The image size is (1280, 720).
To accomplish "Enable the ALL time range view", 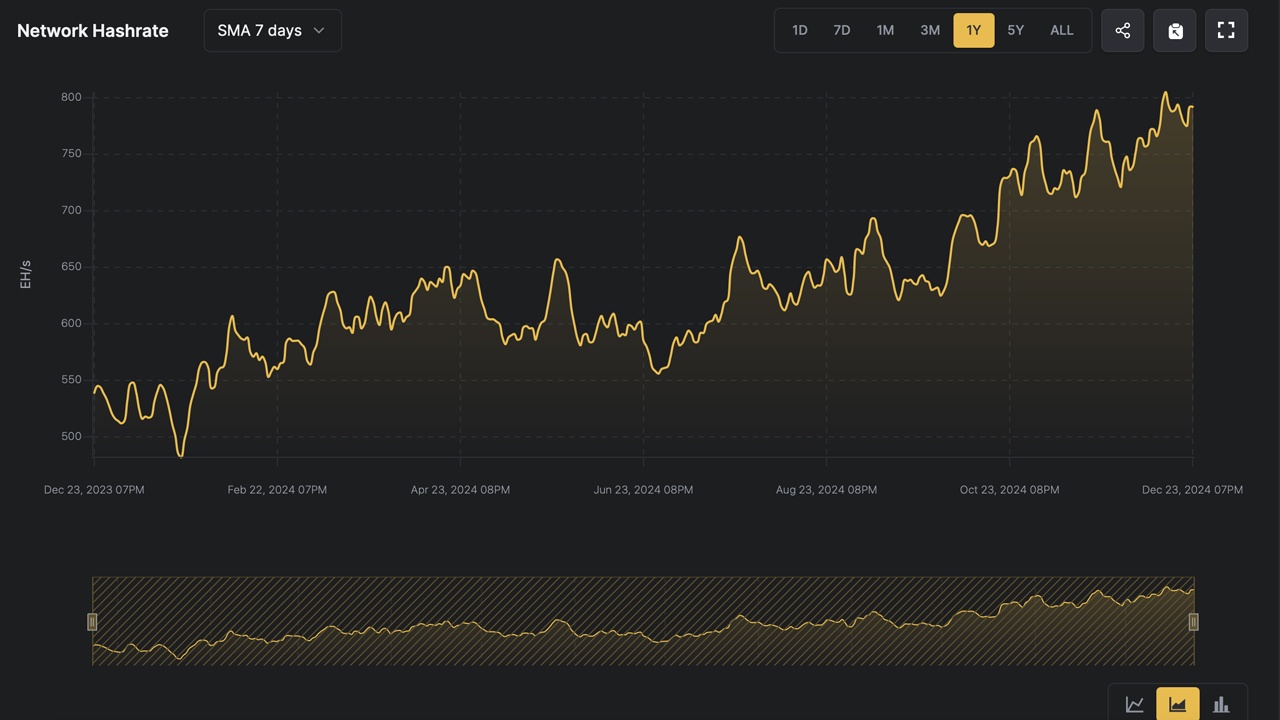I will tap(1061, 30).
